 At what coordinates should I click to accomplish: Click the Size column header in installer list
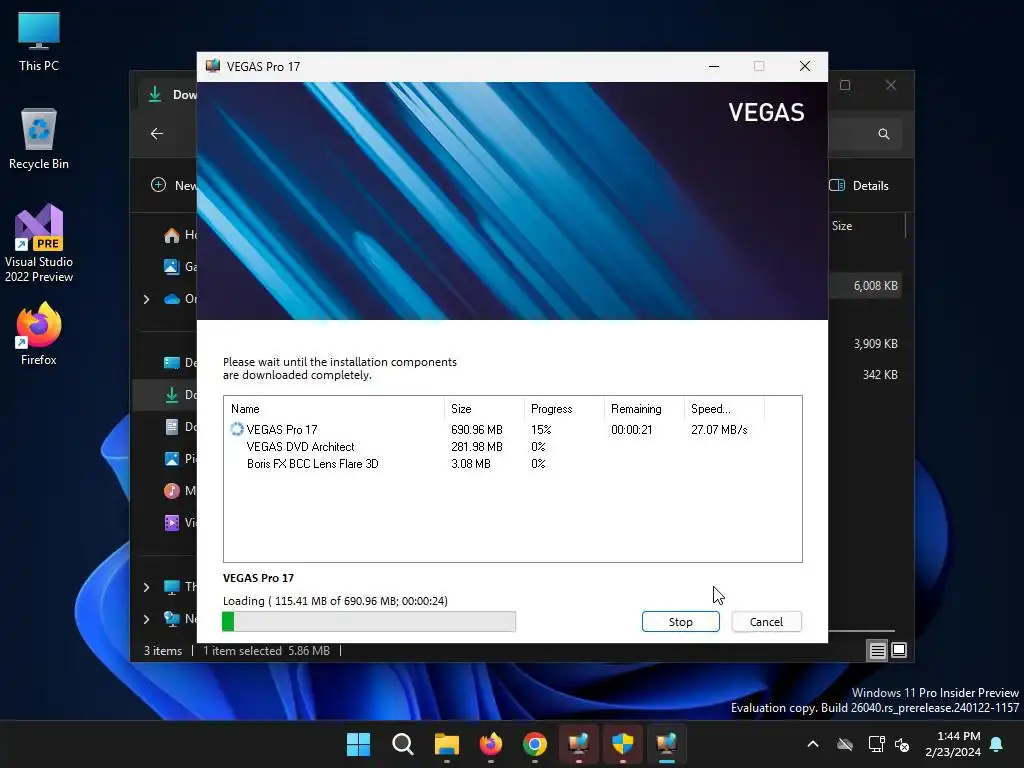[x=484, y=409]
